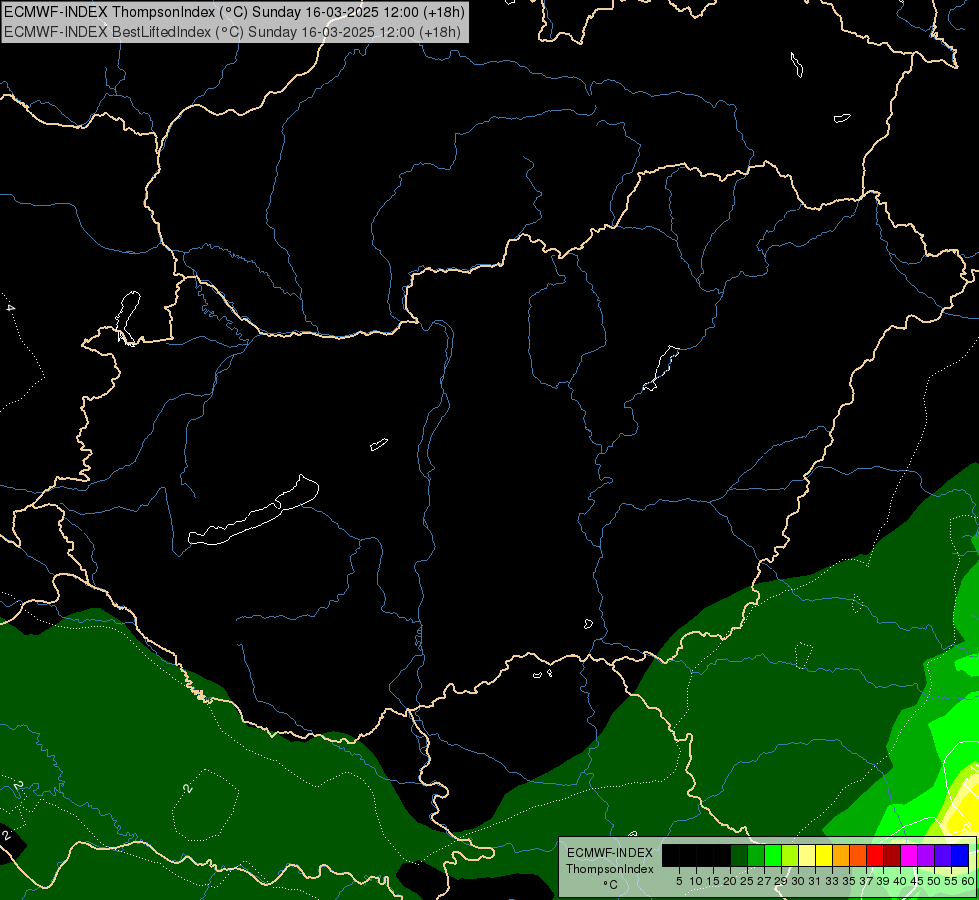Screen dimensions: 979x900
Task: Click legend tick value '20'
Action: point(730,881)
